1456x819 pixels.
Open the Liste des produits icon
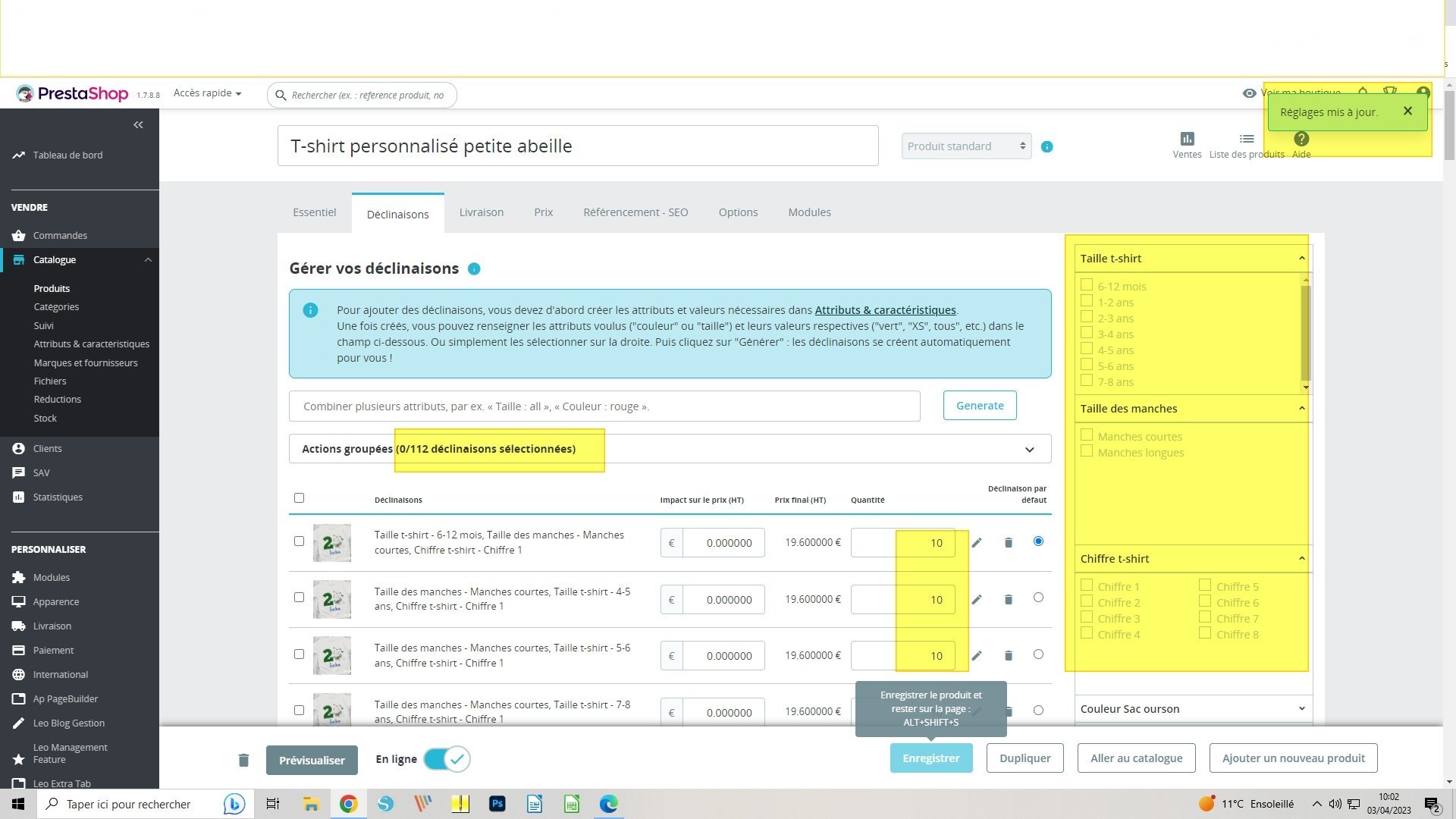pyautogui.click(x=1247, y=139)
